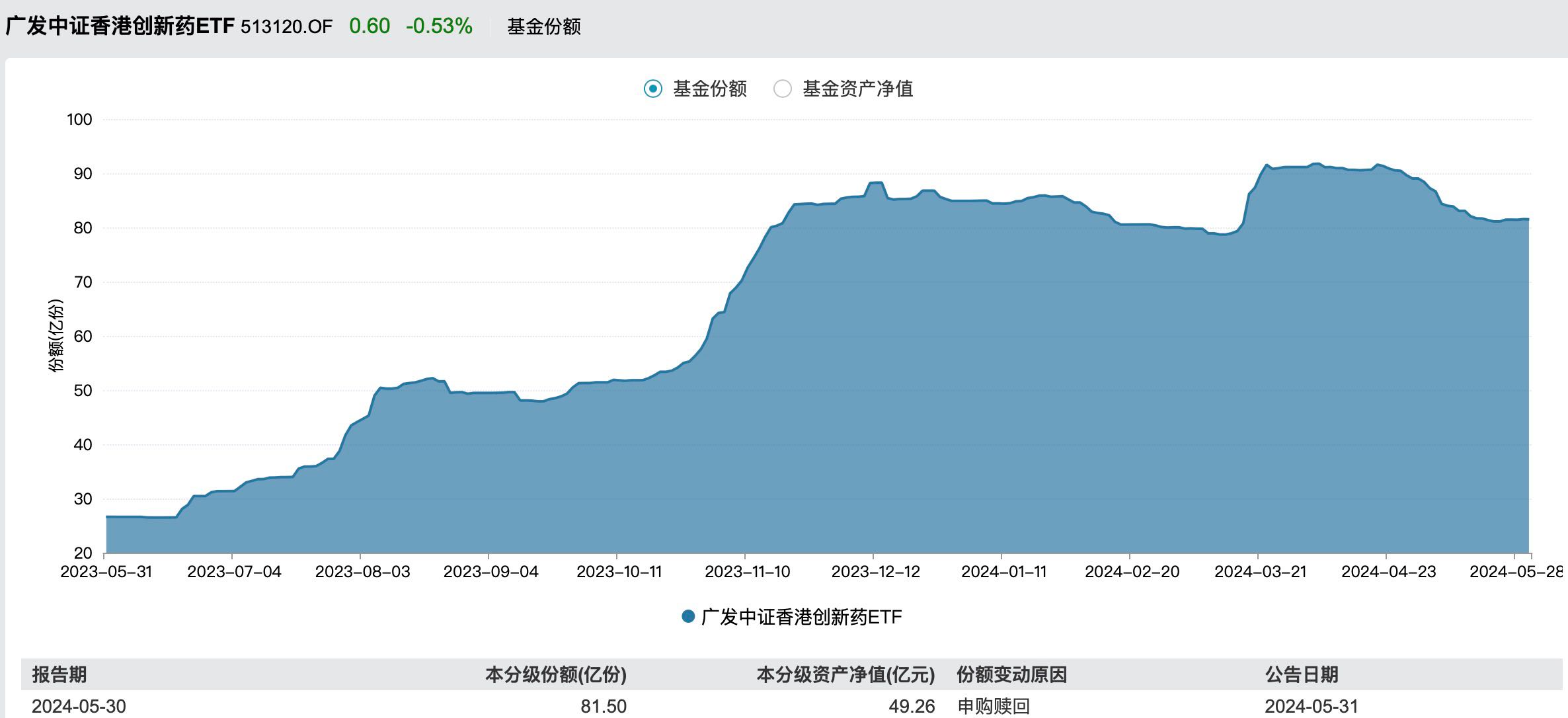
Task: Click the 2023-11-10 x-axis date label
Action: coord(747,572)
